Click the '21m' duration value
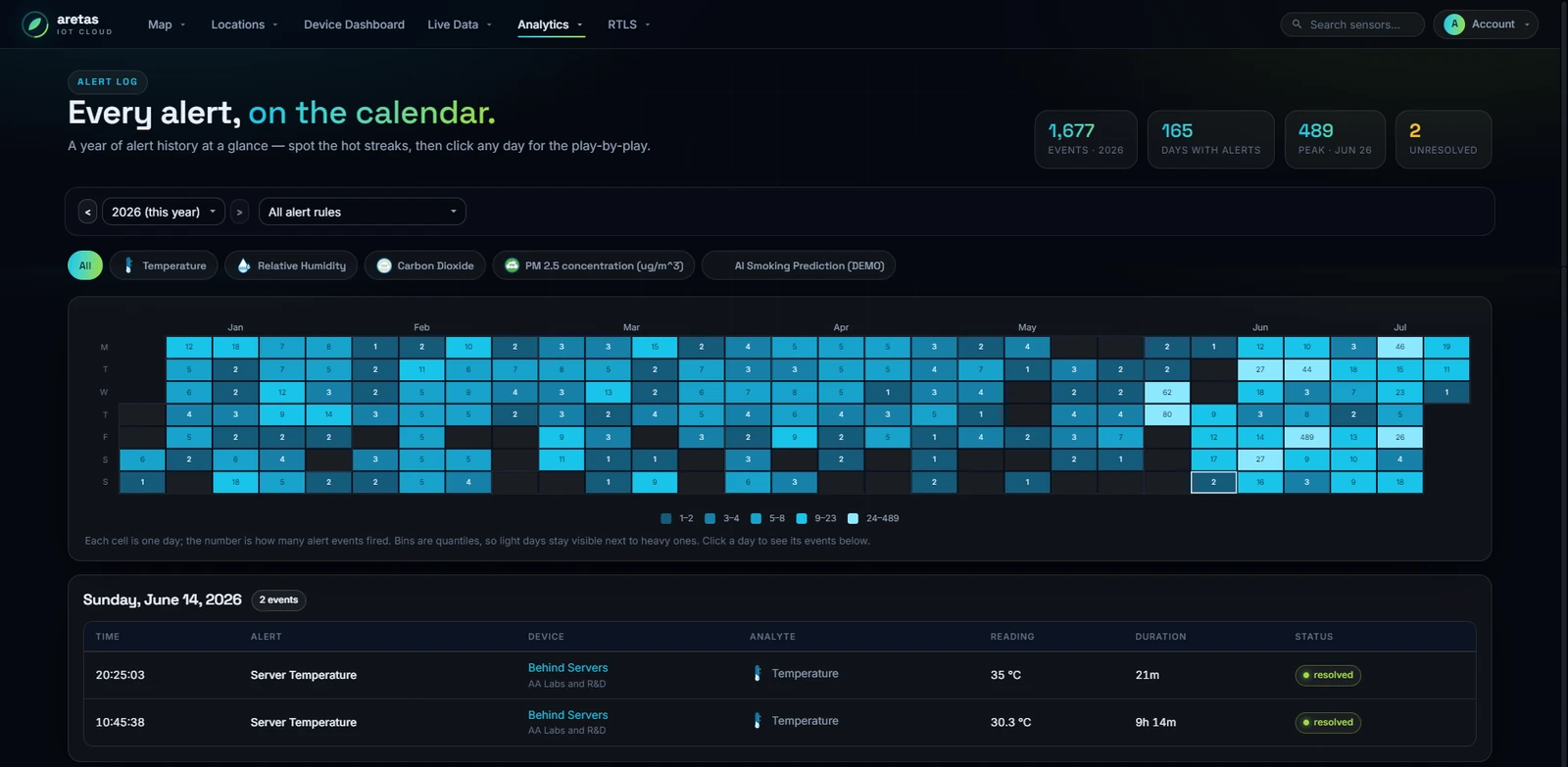This screenshot has height=767, width=1568. (x=1147, y=675)
